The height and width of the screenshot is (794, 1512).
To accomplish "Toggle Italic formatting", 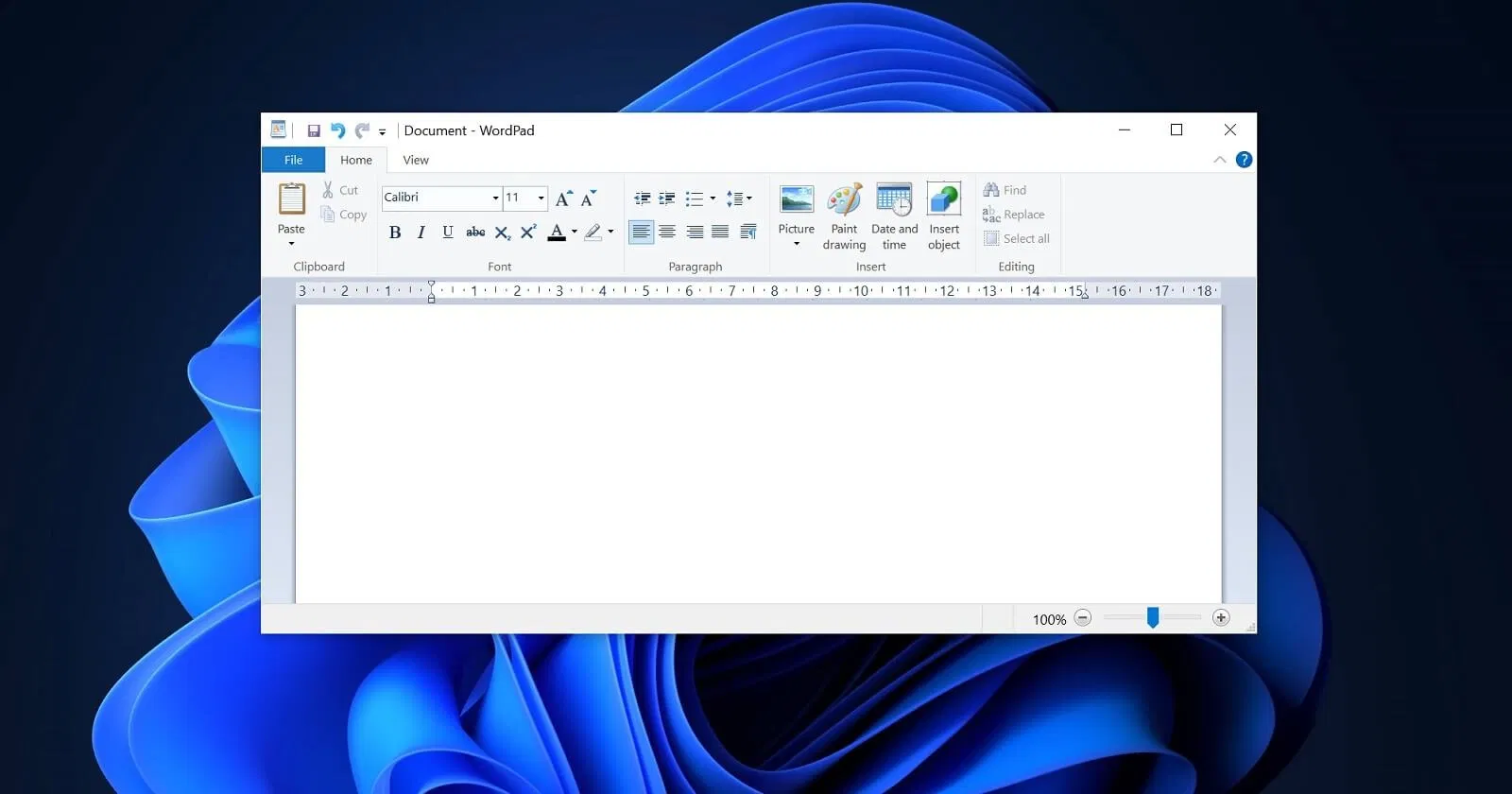I will point(421,233).
